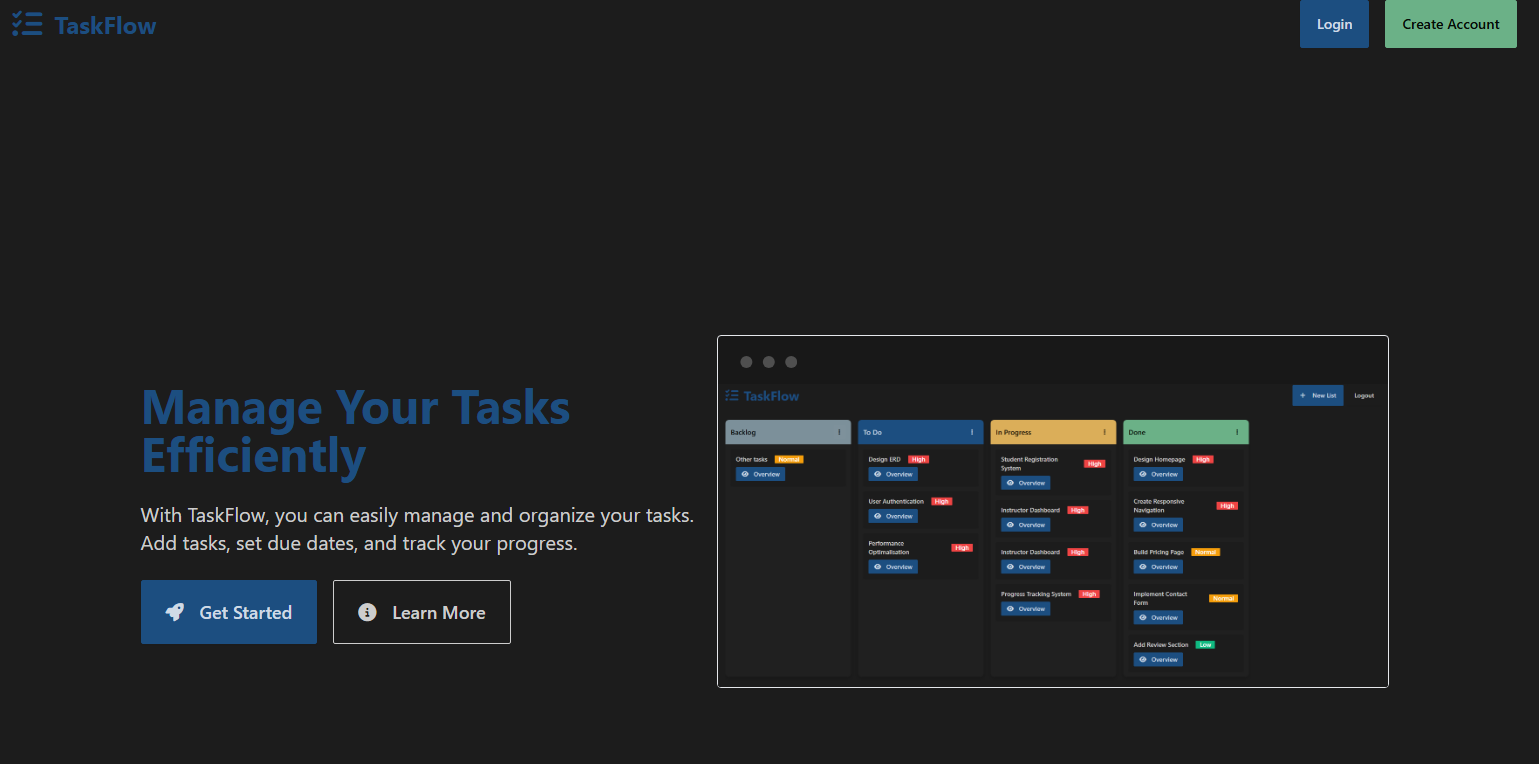Click the eye icon under 'User Authentication'
1539x764 pixels.
tap(877, 516)
